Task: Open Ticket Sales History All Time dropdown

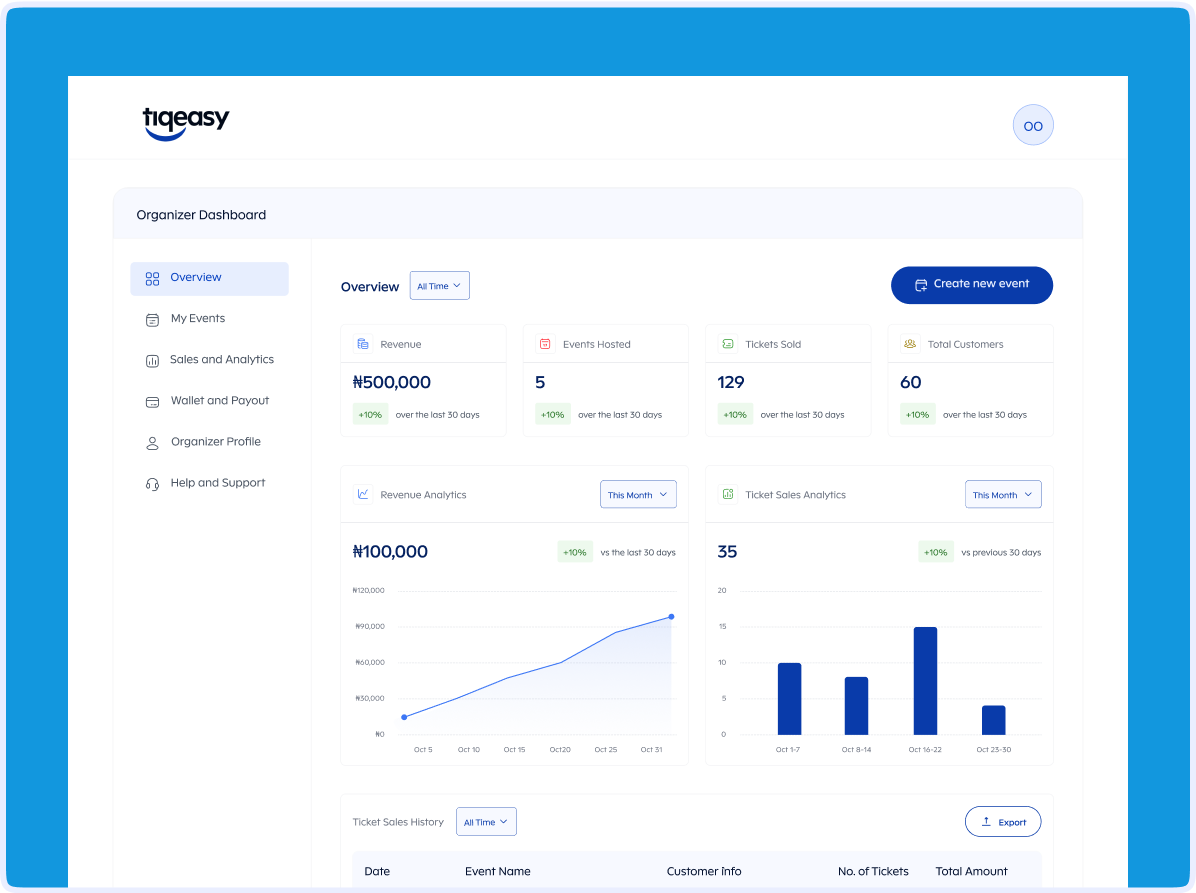Action: [486, 821]
